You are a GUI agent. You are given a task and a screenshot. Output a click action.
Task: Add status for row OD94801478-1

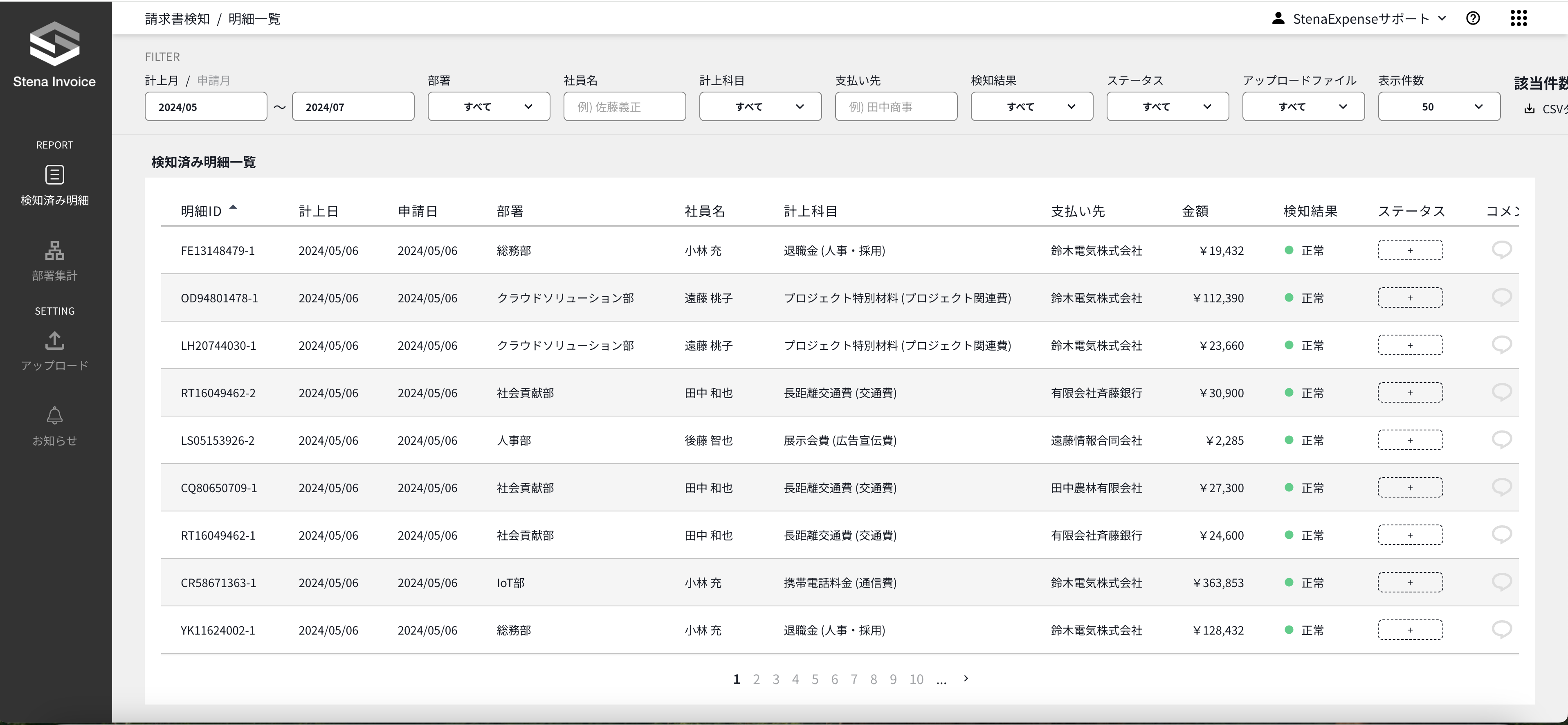(1410, 298)
